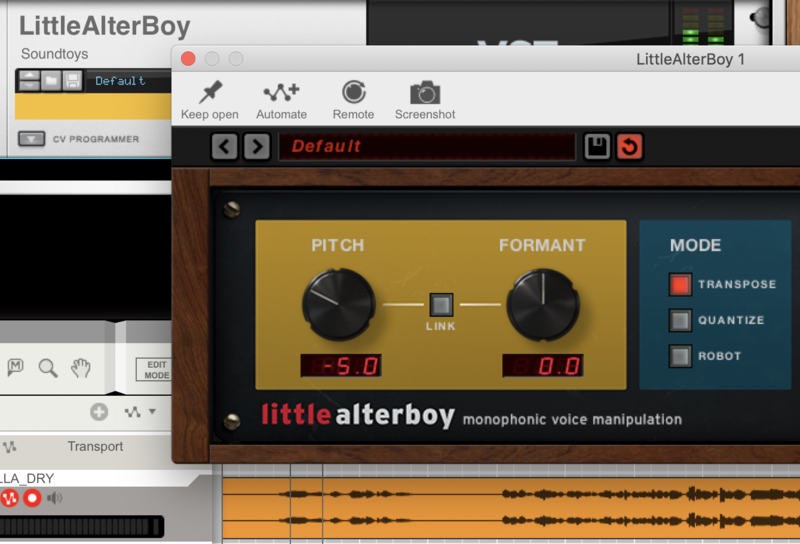Click the red reset preset button

pyautogui.click(x=630, y=147)
